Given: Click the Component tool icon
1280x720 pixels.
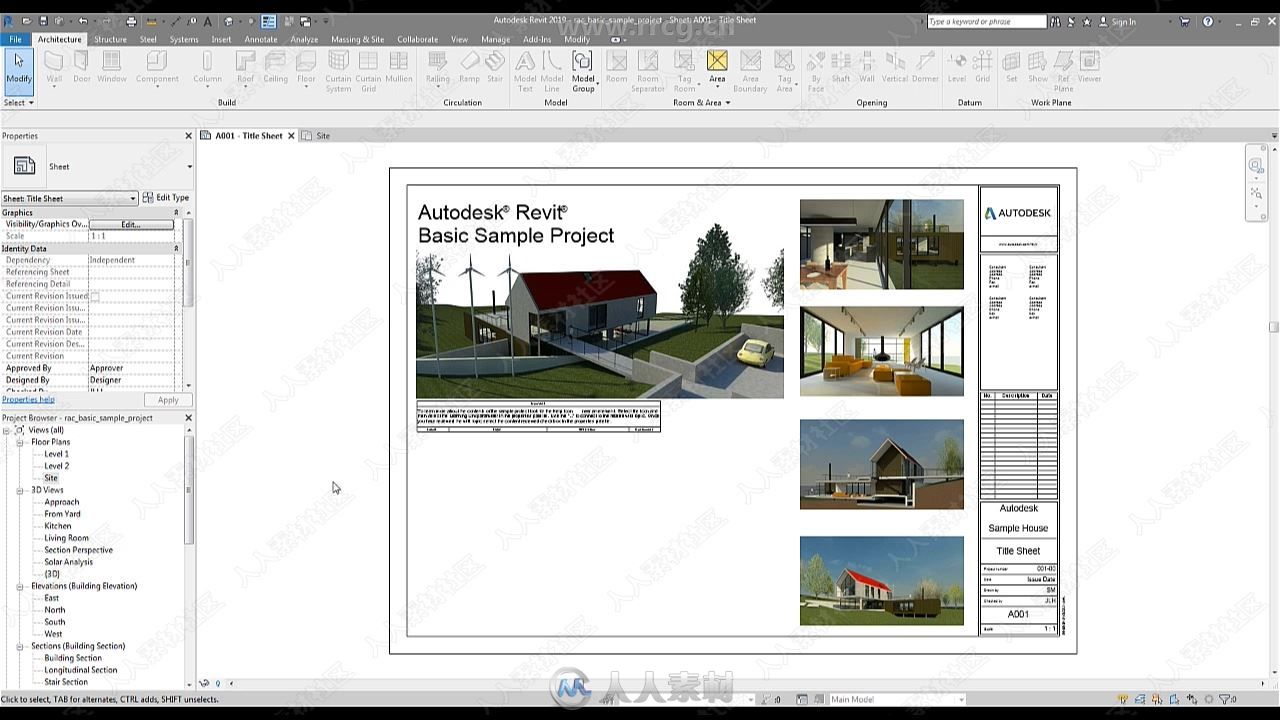Looking at the screenshot, I should coord(157,63).
